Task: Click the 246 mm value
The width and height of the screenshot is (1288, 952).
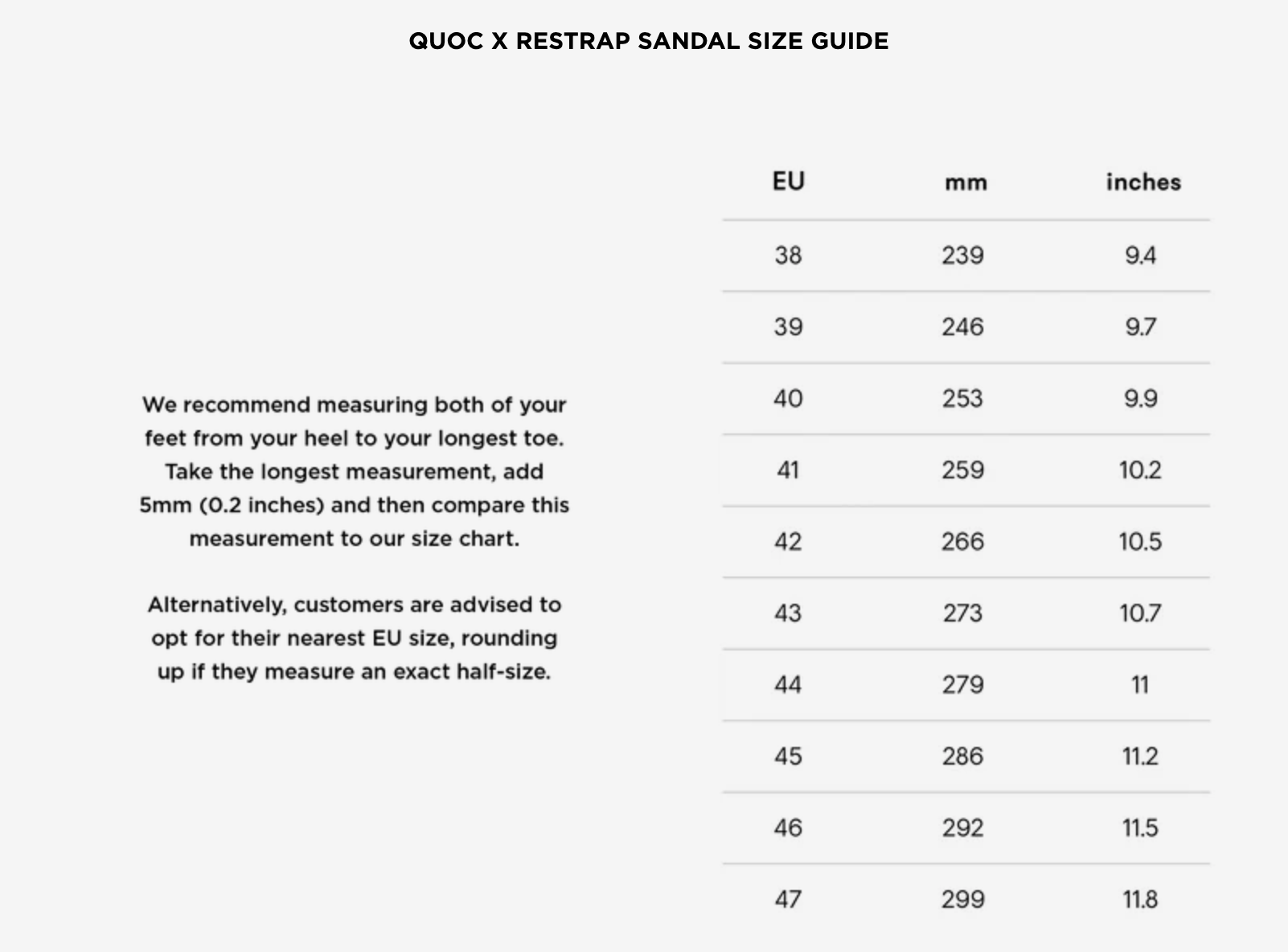Action: click(962, 327)
